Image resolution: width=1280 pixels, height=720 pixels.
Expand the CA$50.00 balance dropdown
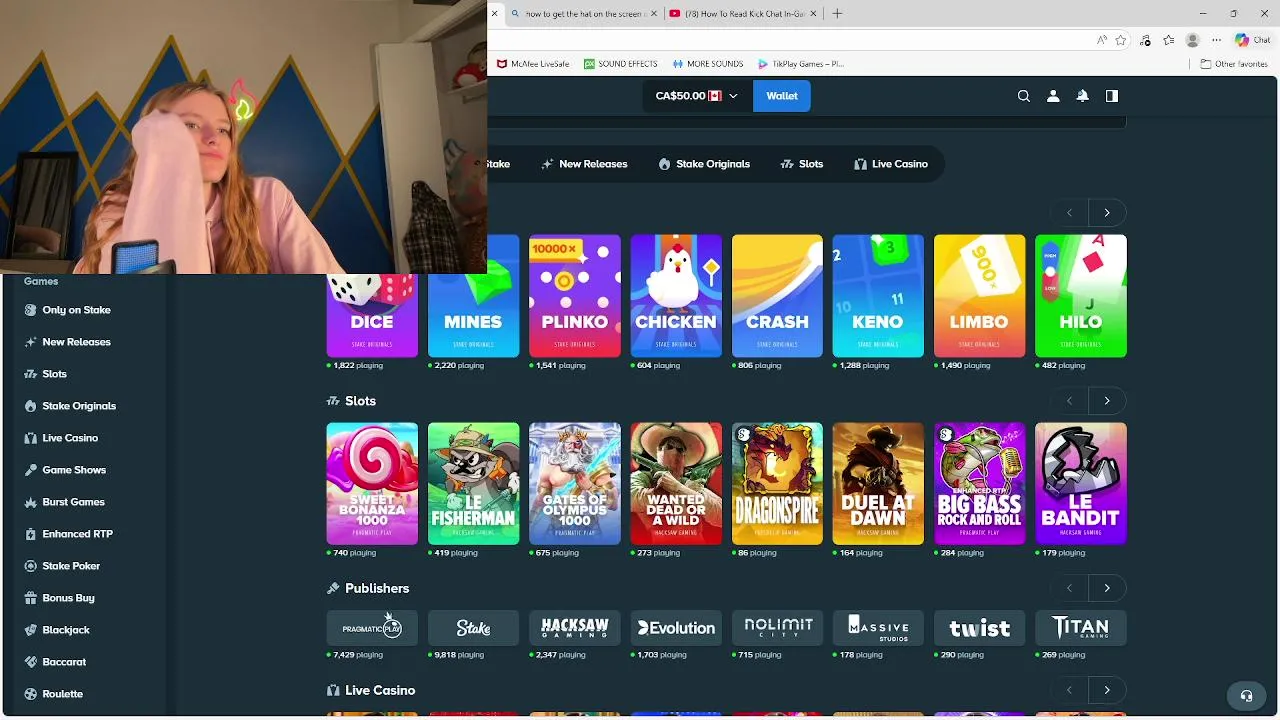[696, 96]
